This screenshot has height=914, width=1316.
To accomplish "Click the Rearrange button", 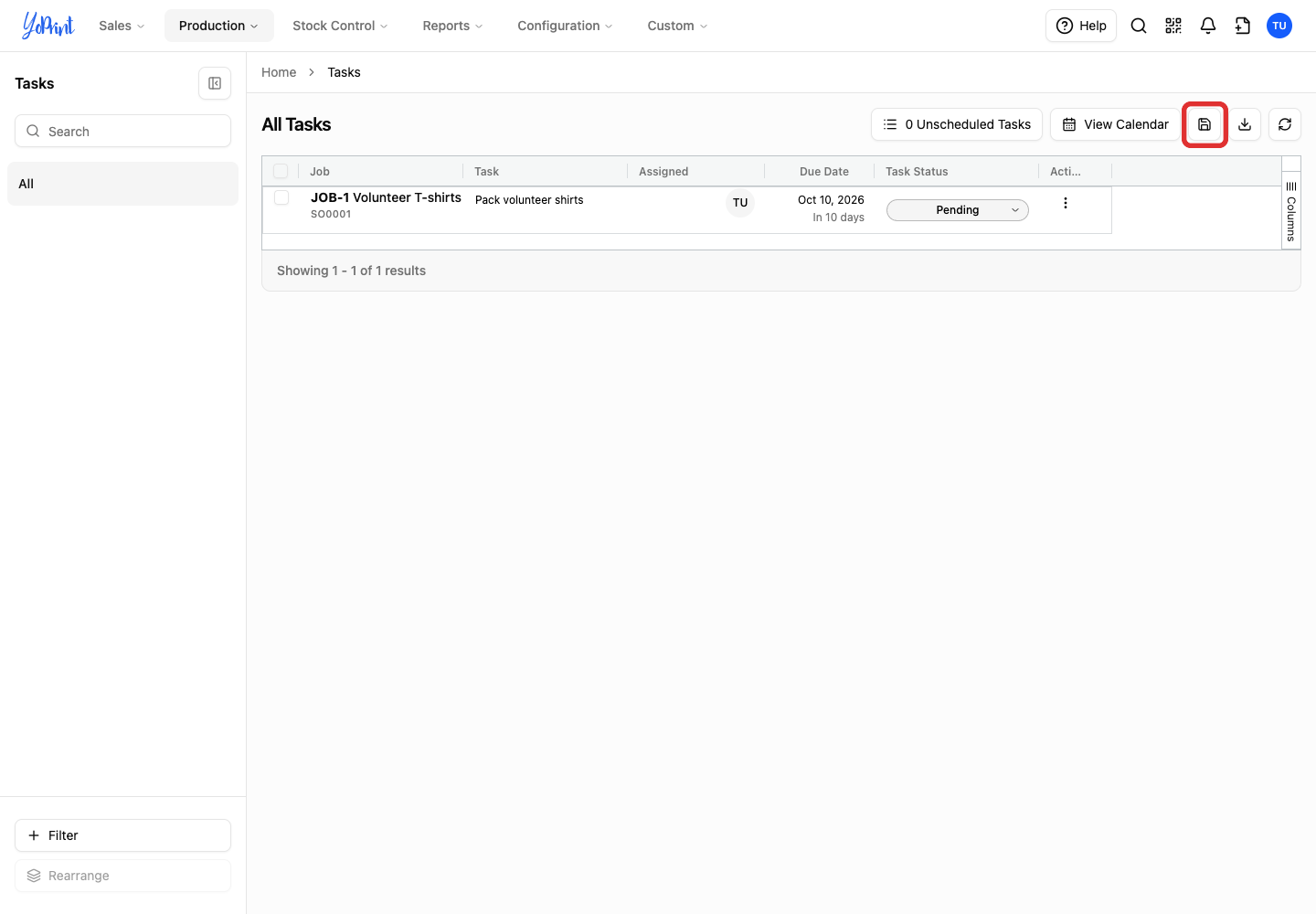I will [x=122, y=876].
